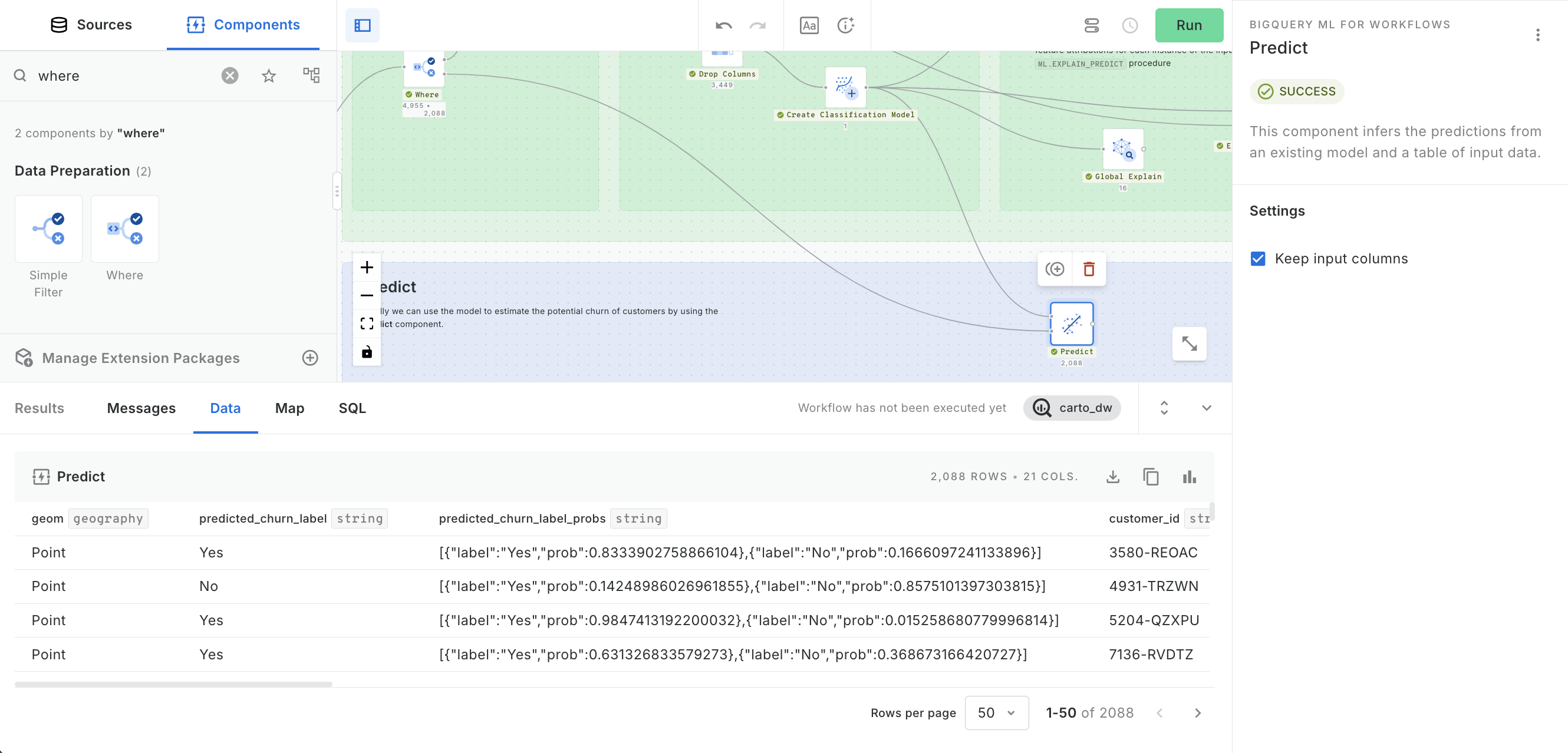Open the Sources tab
The height and width of the screenshot is (753, 1568).
point(91,25)
